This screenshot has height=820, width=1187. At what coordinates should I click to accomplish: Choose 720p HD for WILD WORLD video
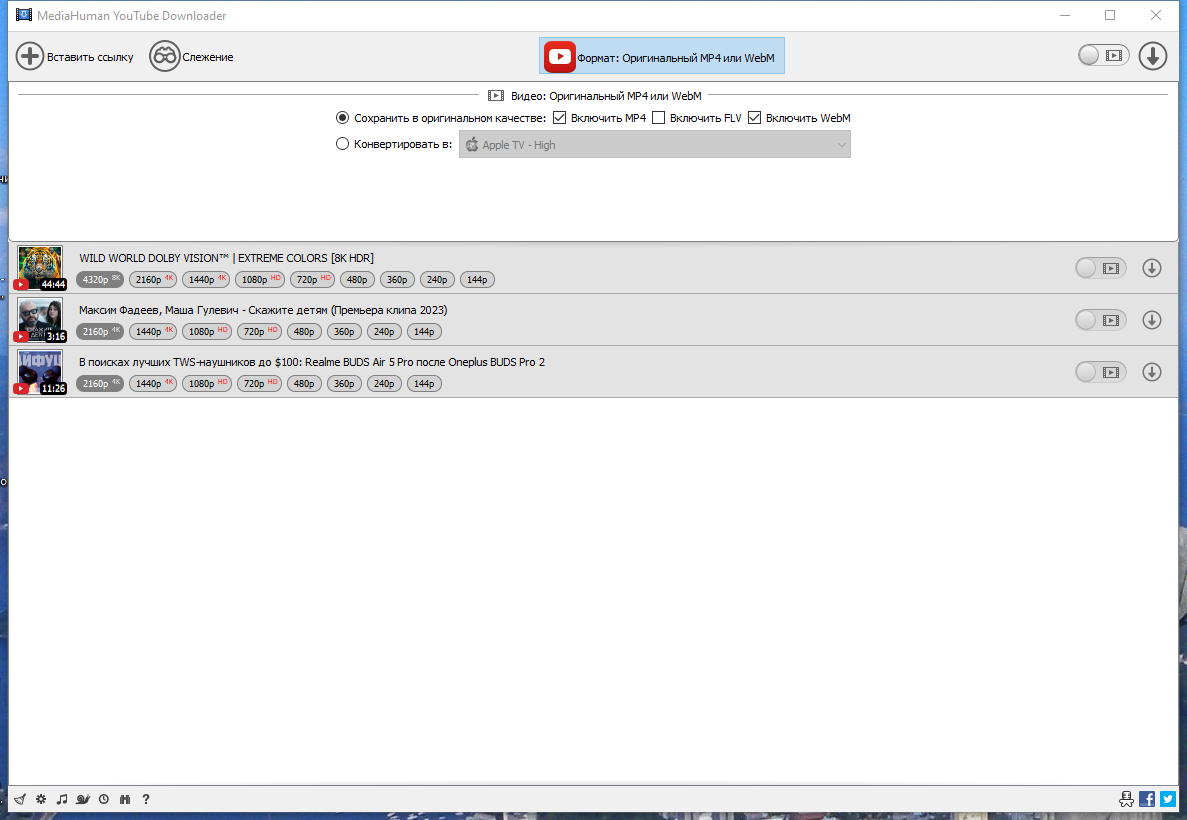pyautogui.click(x=312, y=279)
